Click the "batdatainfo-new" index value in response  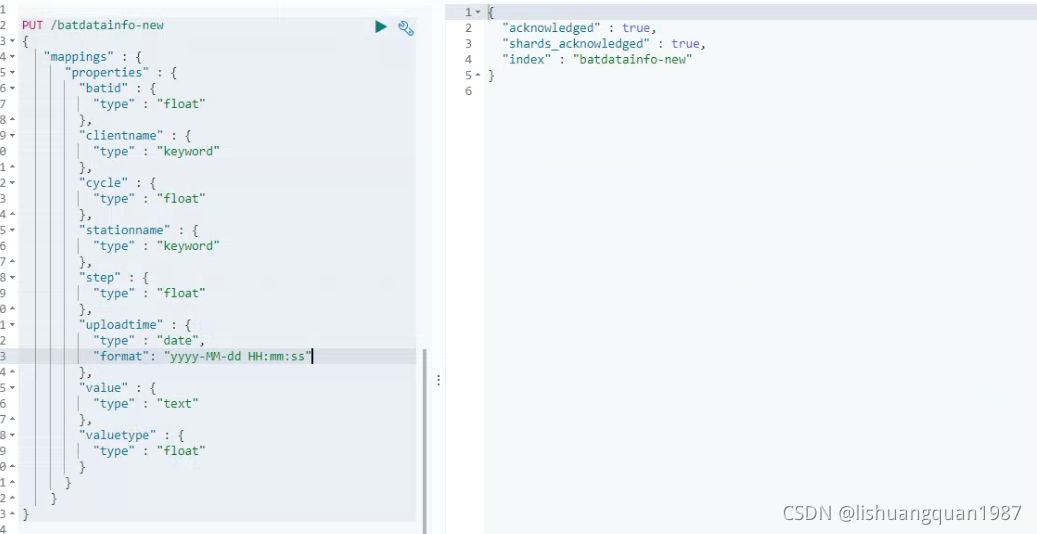click(632, 59)
